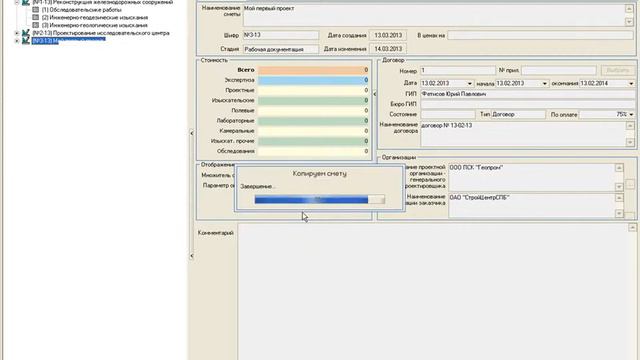The width and height of the screenshot is (640, 360).
Task: Click select button beside customer organization
Action: pos(630,215)
